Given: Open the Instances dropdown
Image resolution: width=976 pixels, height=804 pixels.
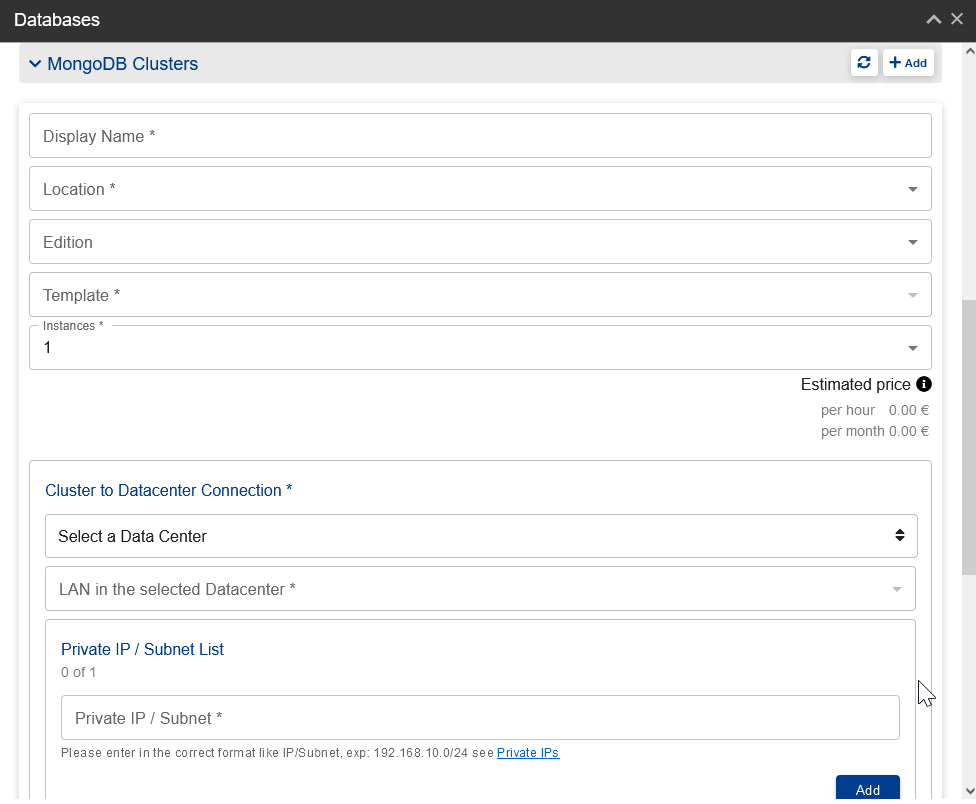Looking at the screenshot, I should coord(480,347).
